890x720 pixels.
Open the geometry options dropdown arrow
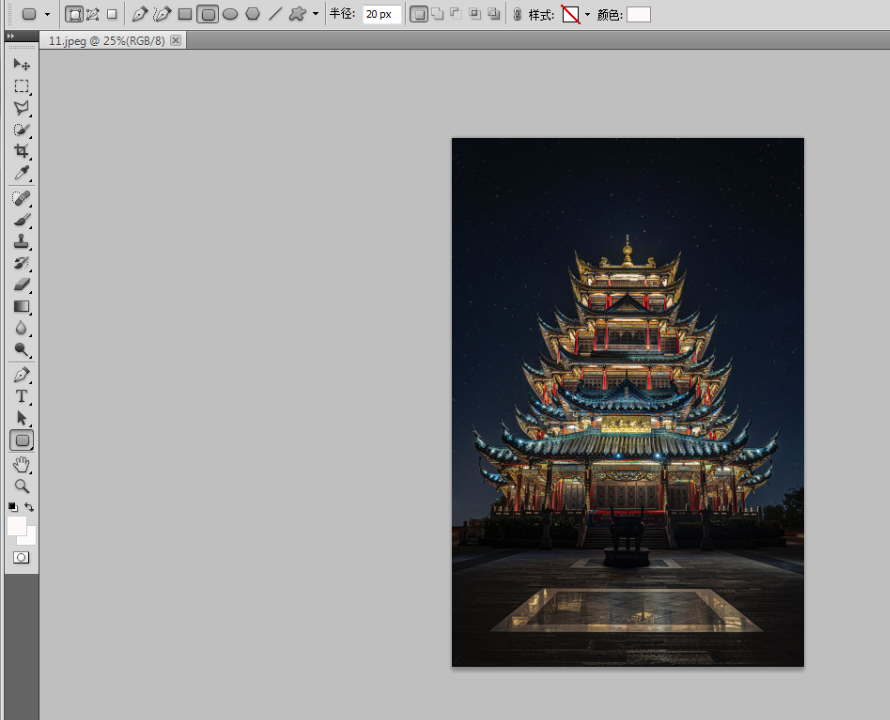click(316, 14)
